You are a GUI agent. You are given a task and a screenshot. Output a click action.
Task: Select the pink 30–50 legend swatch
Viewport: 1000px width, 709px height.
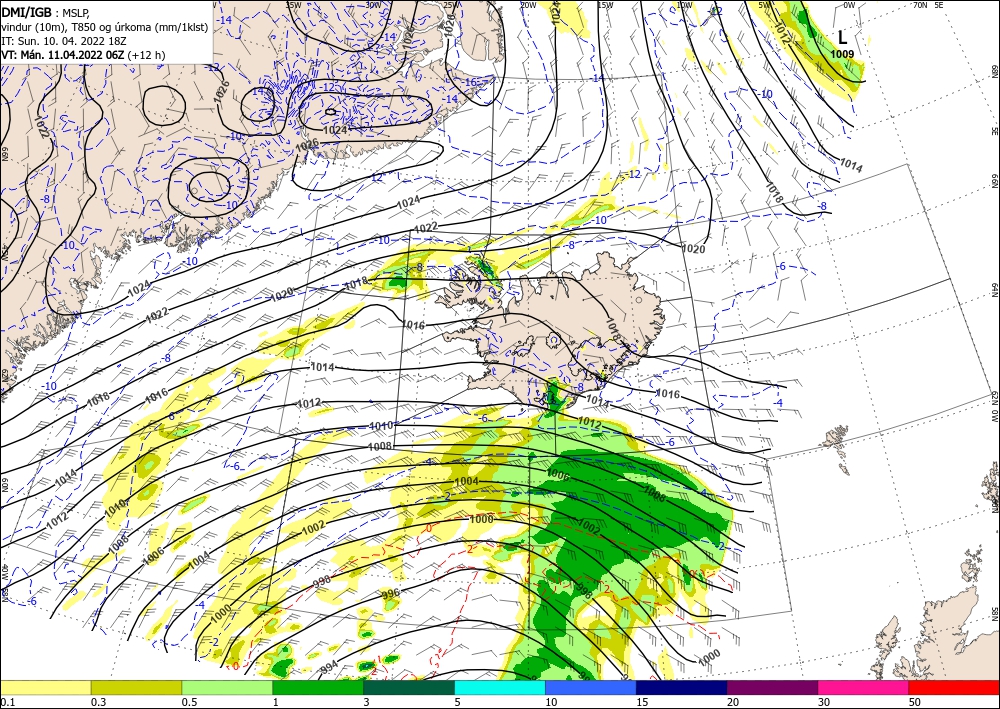864,687
